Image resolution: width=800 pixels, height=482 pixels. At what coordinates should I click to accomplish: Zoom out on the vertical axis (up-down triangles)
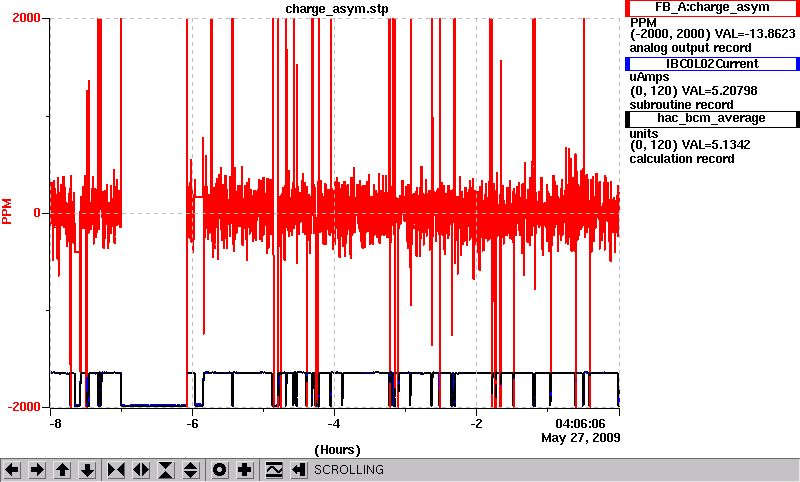pos(191,470)
